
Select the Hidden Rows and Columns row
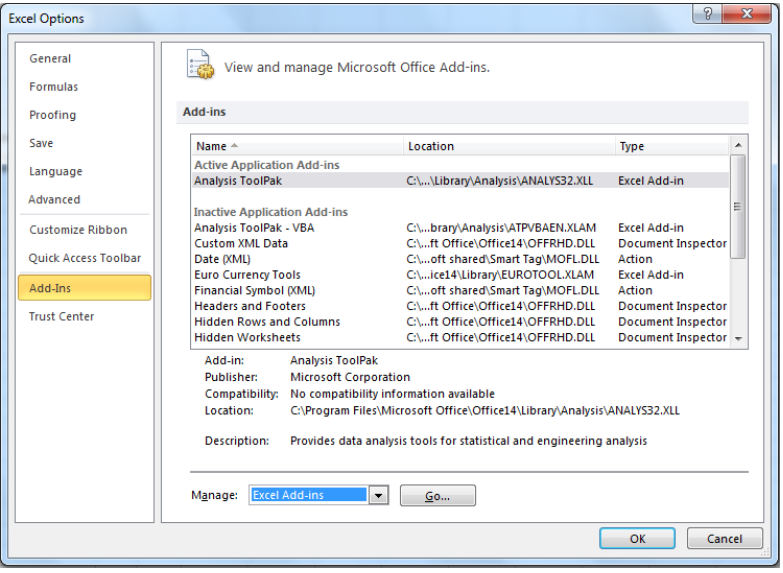click(460, 322)
